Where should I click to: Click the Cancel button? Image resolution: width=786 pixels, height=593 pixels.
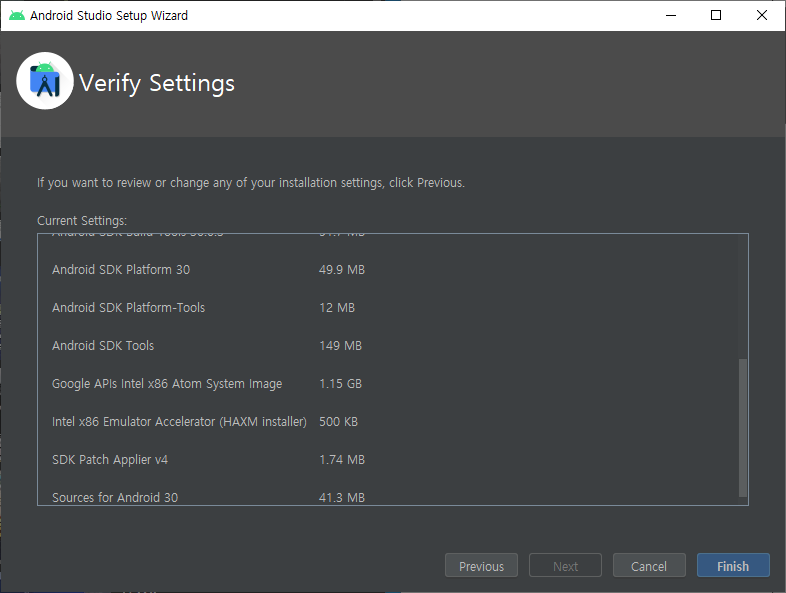coord(649,565)
